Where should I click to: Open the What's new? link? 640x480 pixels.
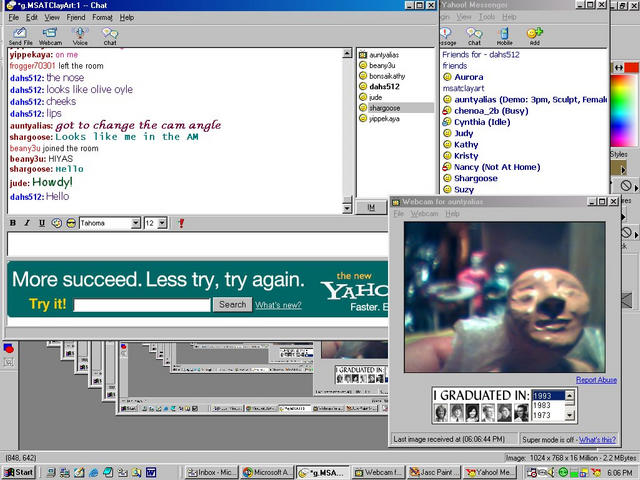pyautogui.click(x=278, y=305)
